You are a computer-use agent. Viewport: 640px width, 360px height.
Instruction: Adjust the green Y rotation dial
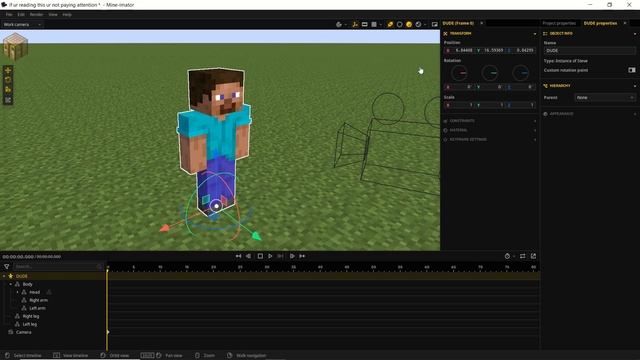click(x=490, y=73)
